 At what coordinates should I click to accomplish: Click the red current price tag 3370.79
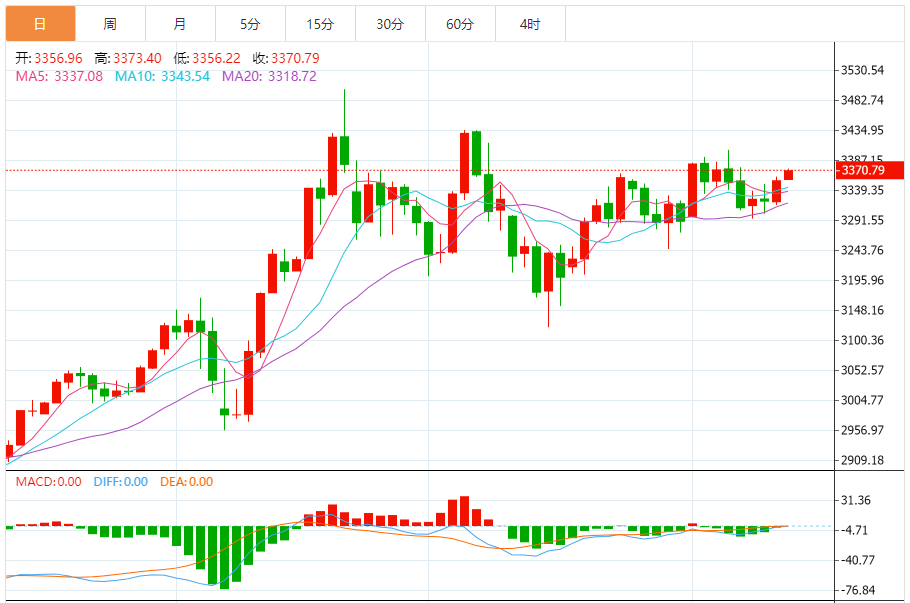coord(869,170)
